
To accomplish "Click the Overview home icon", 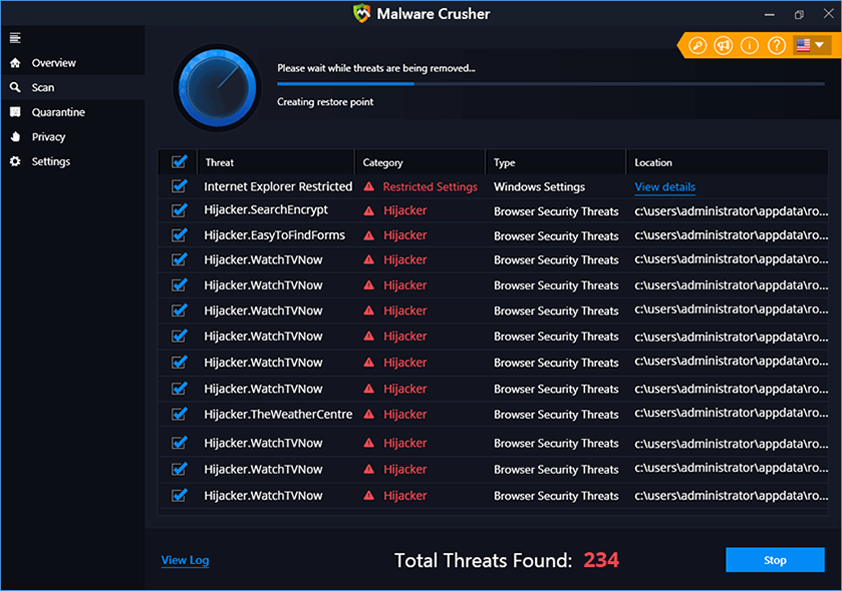I will pyautogui.click(x=15, y=63).
